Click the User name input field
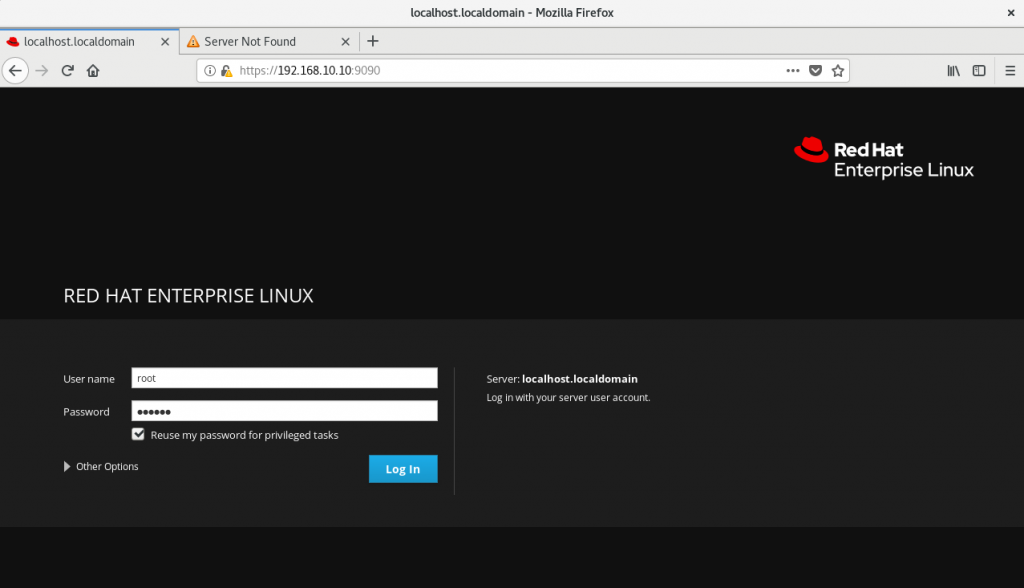The width and height of the screenshot is (1024, 588). click(x=285, y=378)
